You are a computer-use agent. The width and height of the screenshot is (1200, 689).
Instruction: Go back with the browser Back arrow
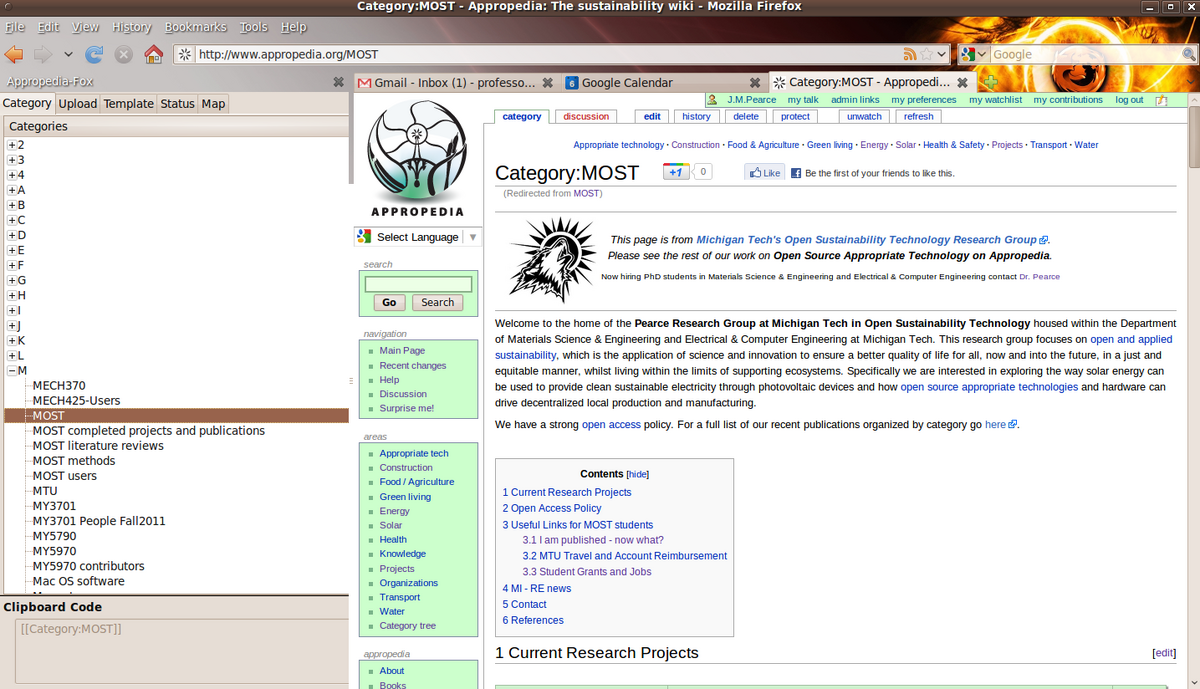point(14,54)
